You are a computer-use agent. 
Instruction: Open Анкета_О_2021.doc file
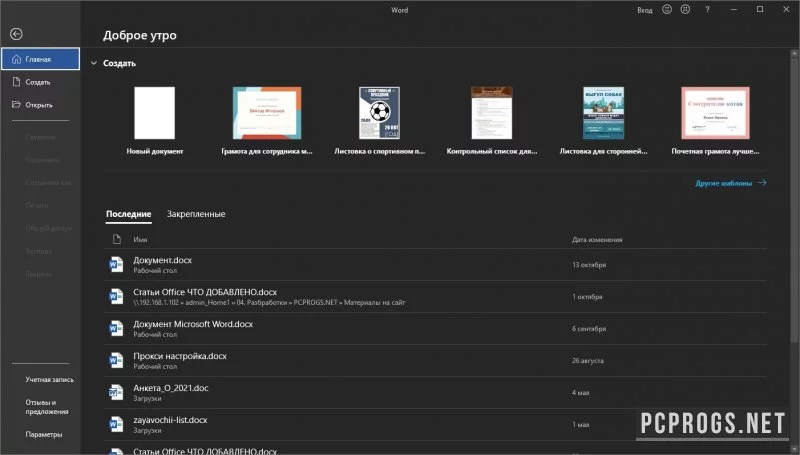click(x=435, y=392)
